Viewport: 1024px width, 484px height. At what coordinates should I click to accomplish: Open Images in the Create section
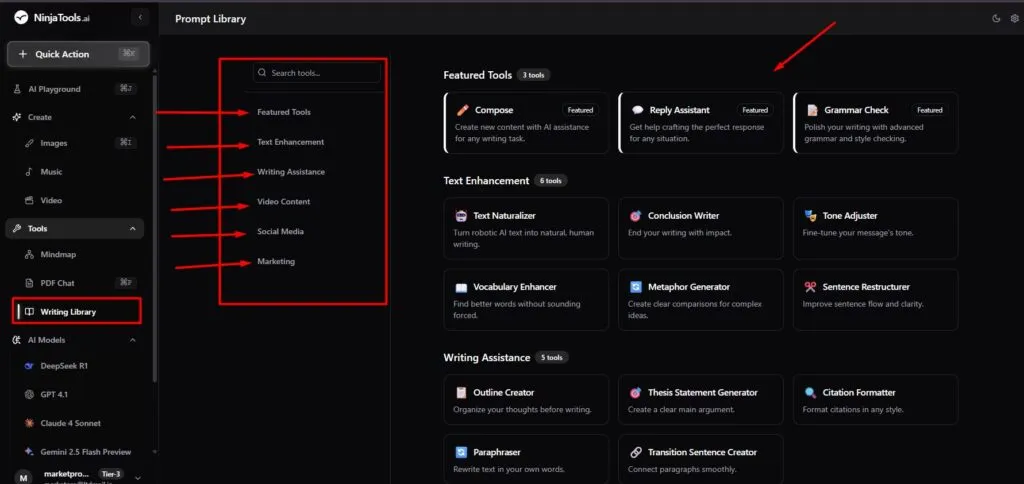pos(53,143)
